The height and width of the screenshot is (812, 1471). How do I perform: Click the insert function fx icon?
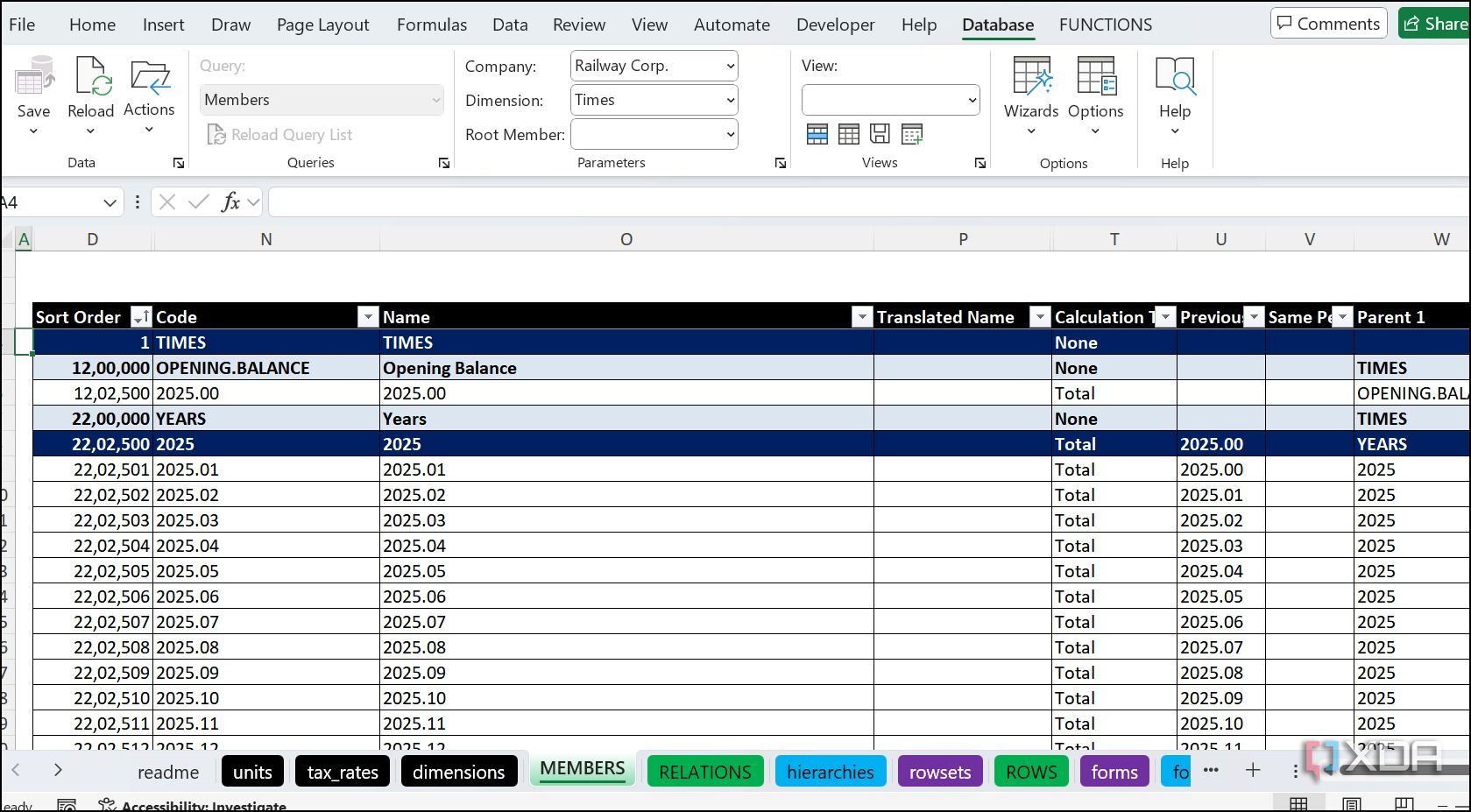(230, 202)
